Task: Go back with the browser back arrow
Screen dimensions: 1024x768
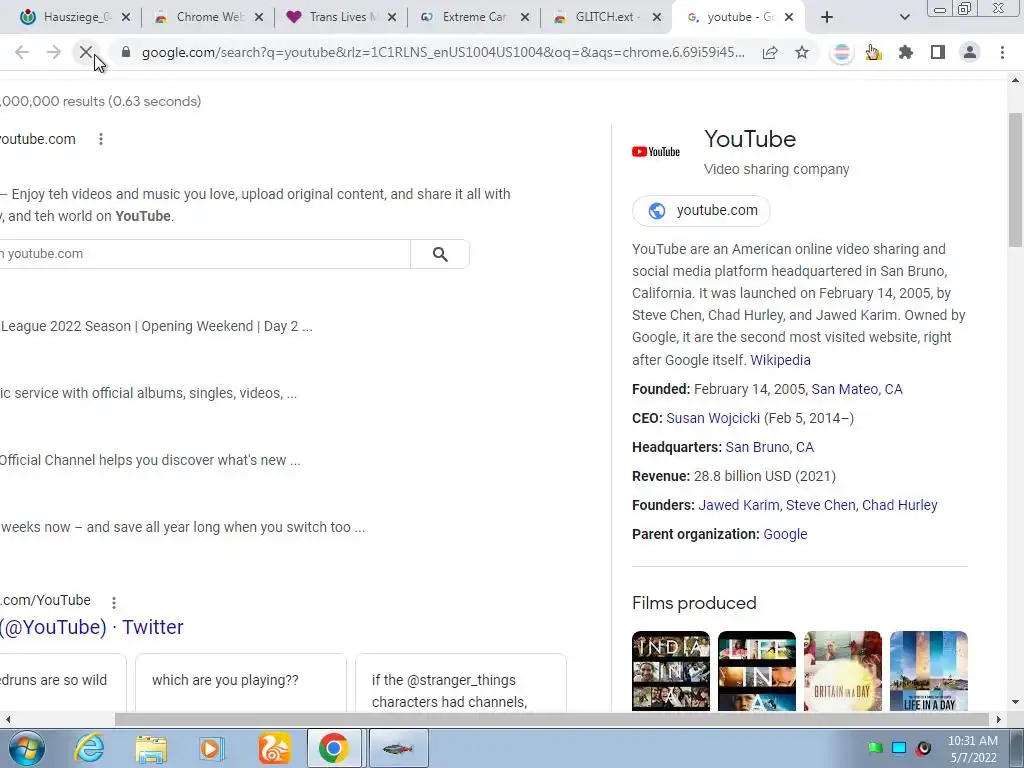Action: tap(22, 52)
